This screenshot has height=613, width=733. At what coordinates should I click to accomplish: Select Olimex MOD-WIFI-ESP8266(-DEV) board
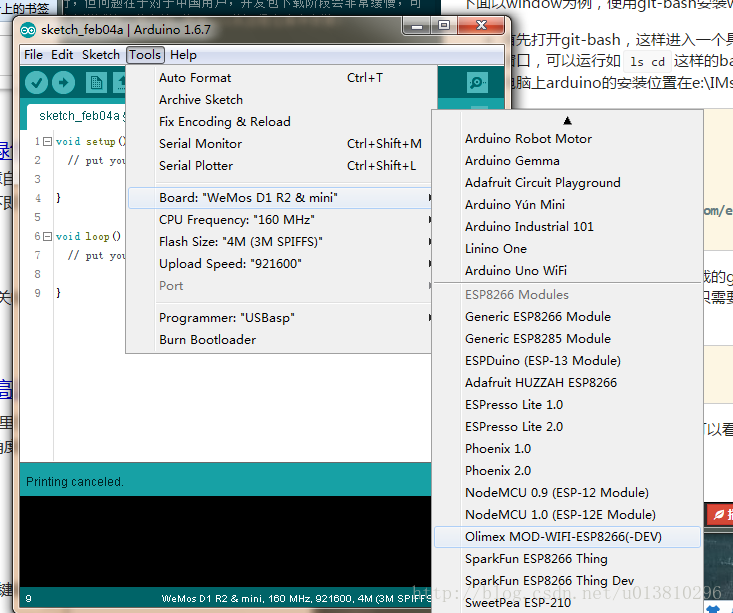click(567, 537)
